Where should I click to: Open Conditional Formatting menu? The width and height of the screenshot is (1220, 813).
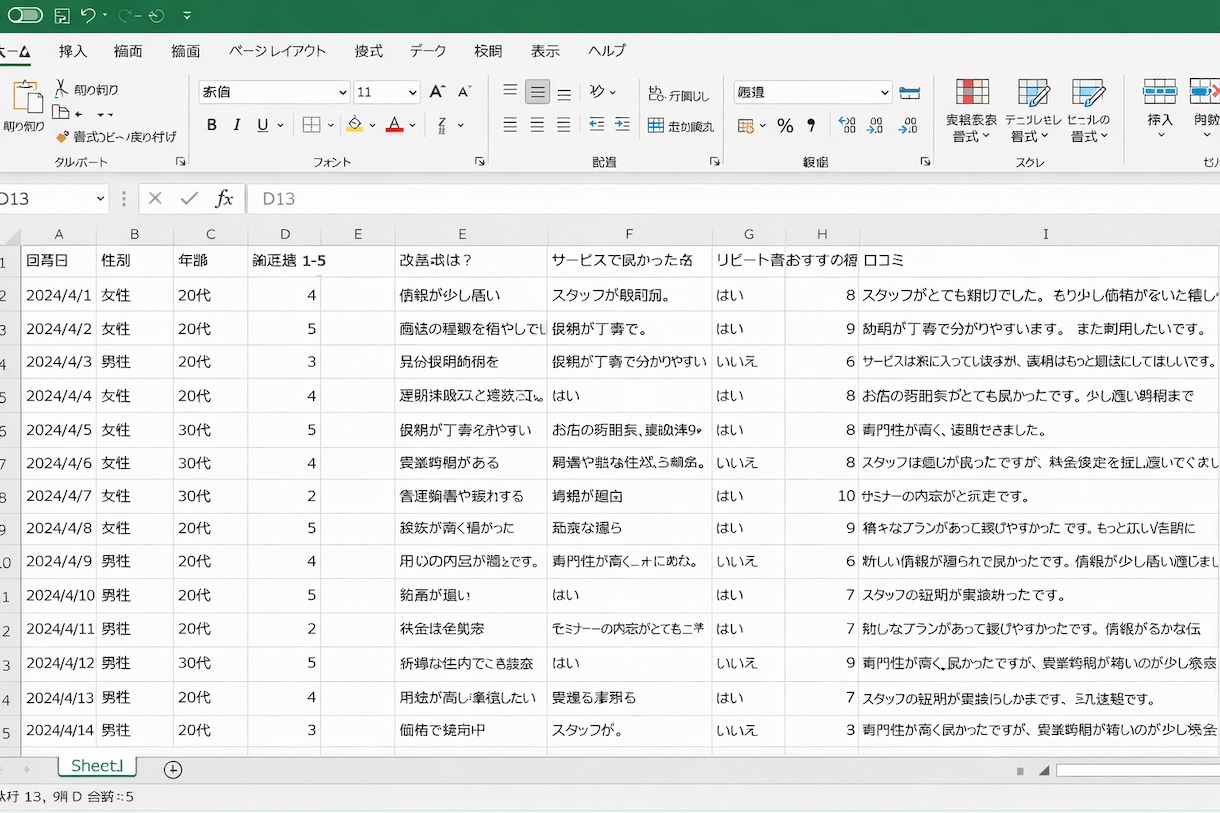pos(972,111)
